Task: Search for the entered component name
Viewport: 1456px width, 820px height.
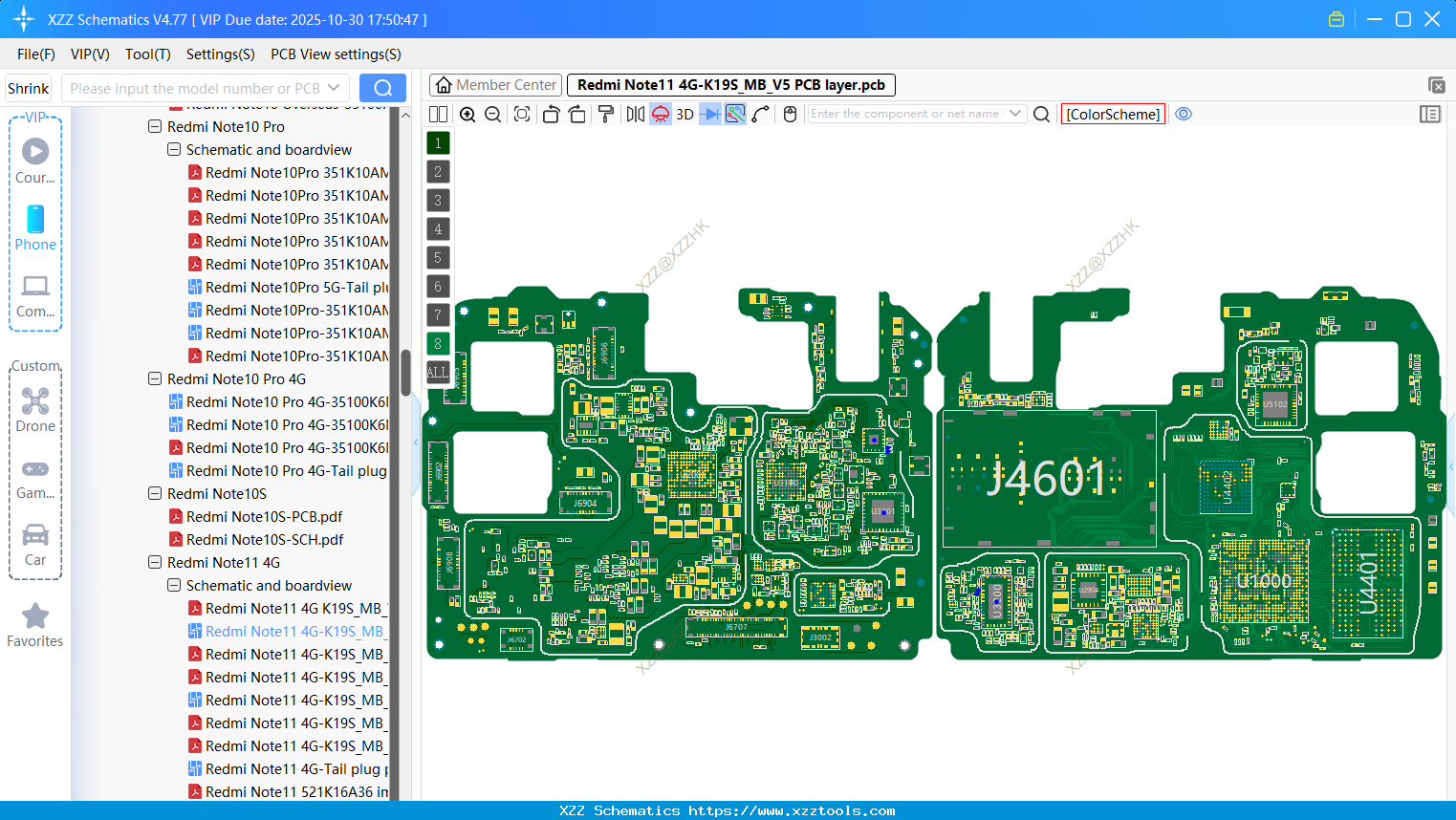Action: (1042, 115)
